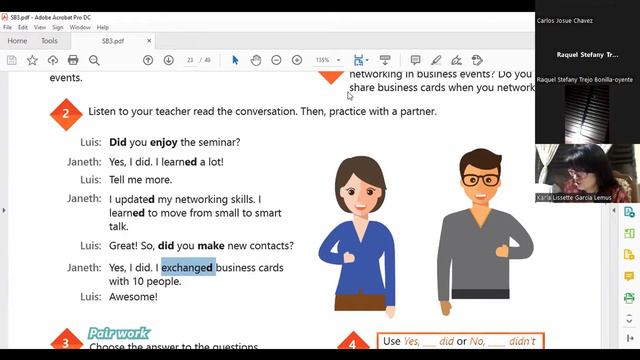640x360 pixels.
Task: Print the file with printer icon
Action: click(x=73, y=60)
